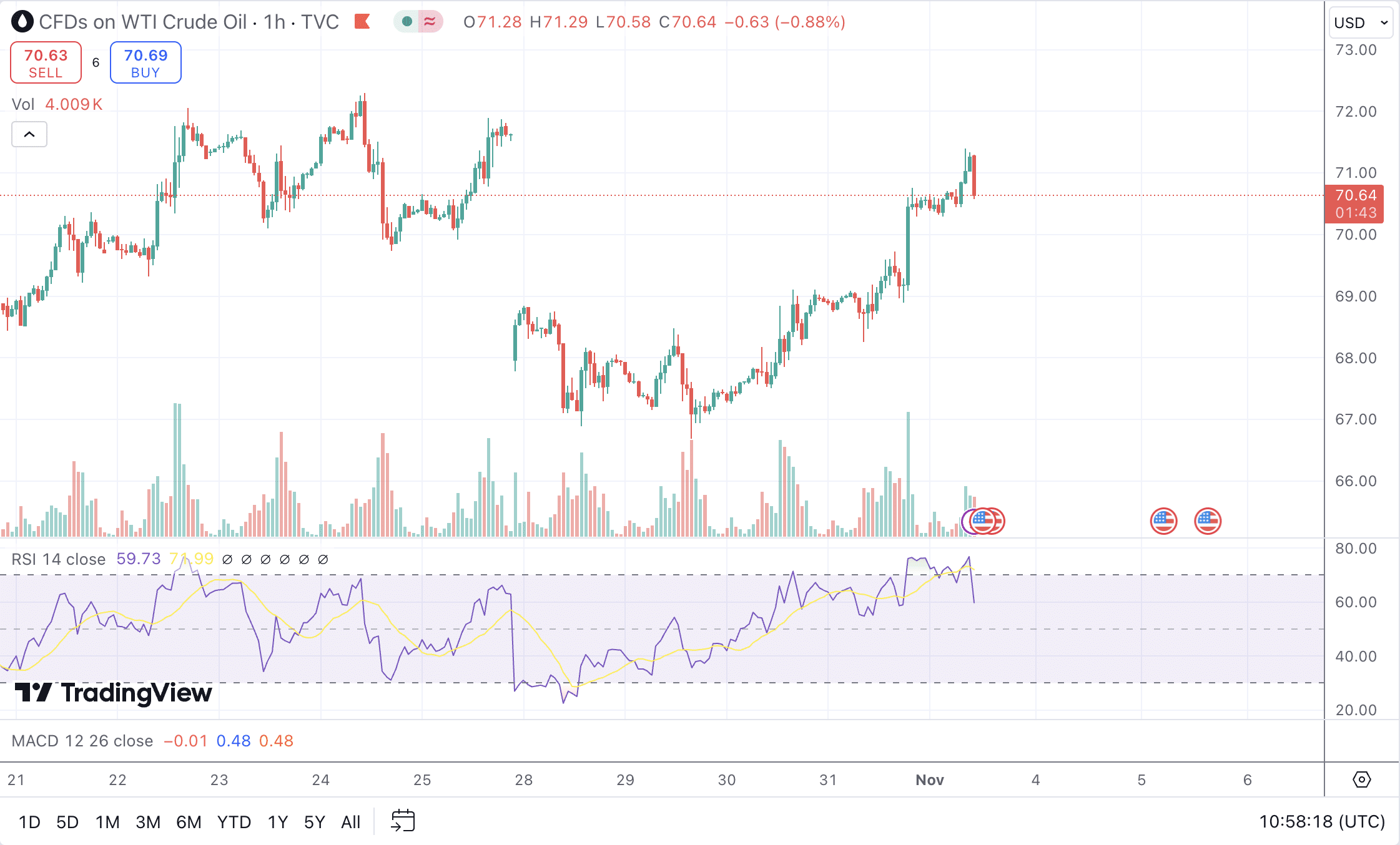
Task: Click the TradingView logo
Action: (114, 693)
